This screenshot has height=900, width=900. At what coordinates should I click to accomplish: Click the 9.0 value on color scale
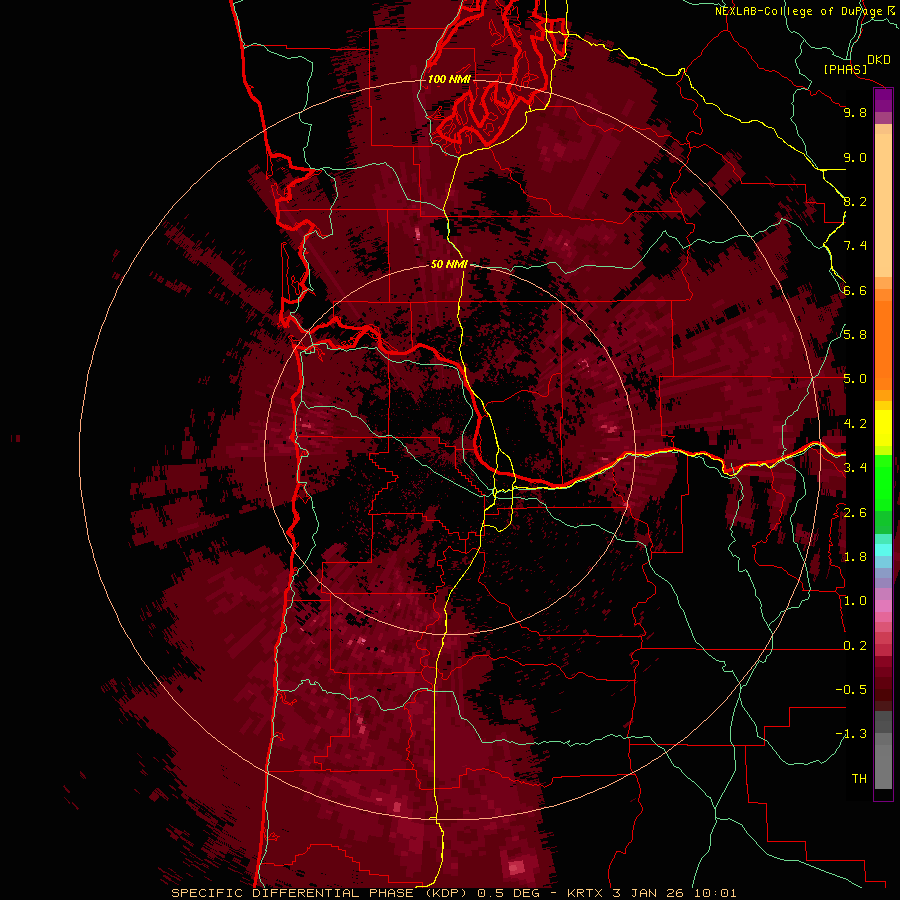coord(855,157)
